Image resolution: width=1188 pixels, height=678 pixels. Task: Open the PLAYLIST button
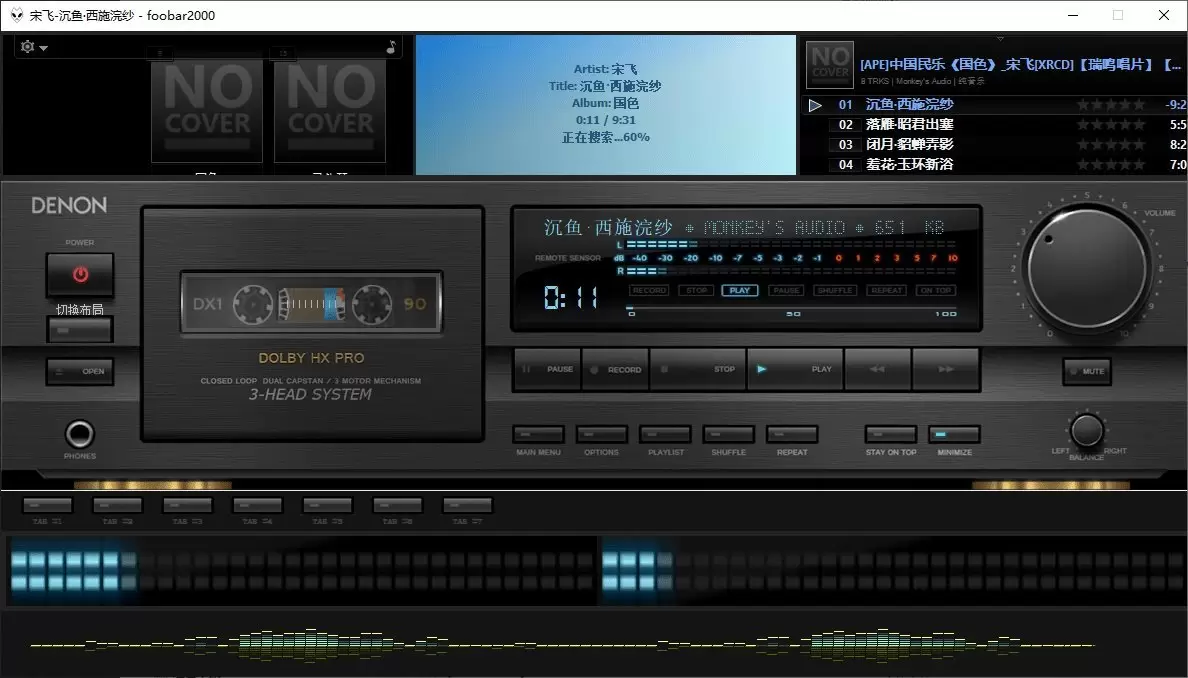665,435
